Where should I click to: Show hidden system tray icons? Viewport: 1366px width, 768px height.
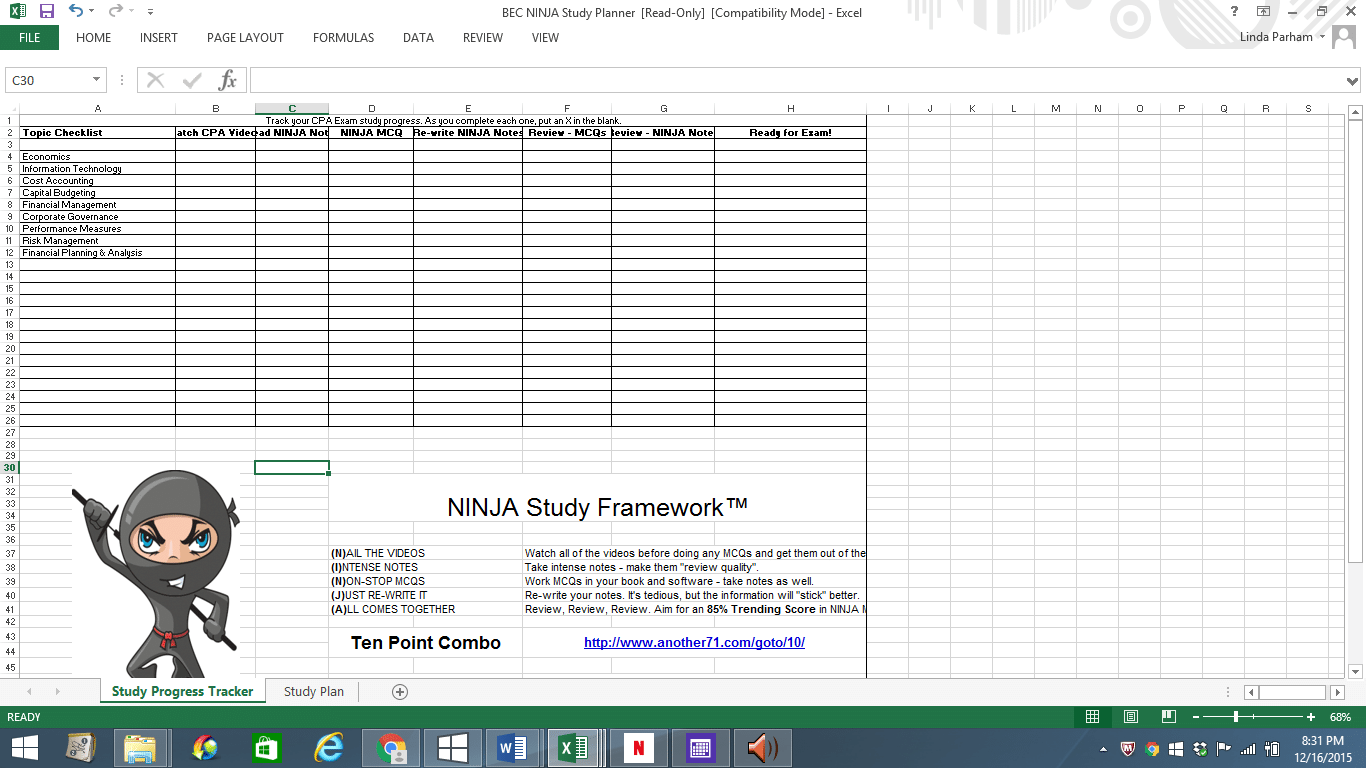(x=1104, y=748)
